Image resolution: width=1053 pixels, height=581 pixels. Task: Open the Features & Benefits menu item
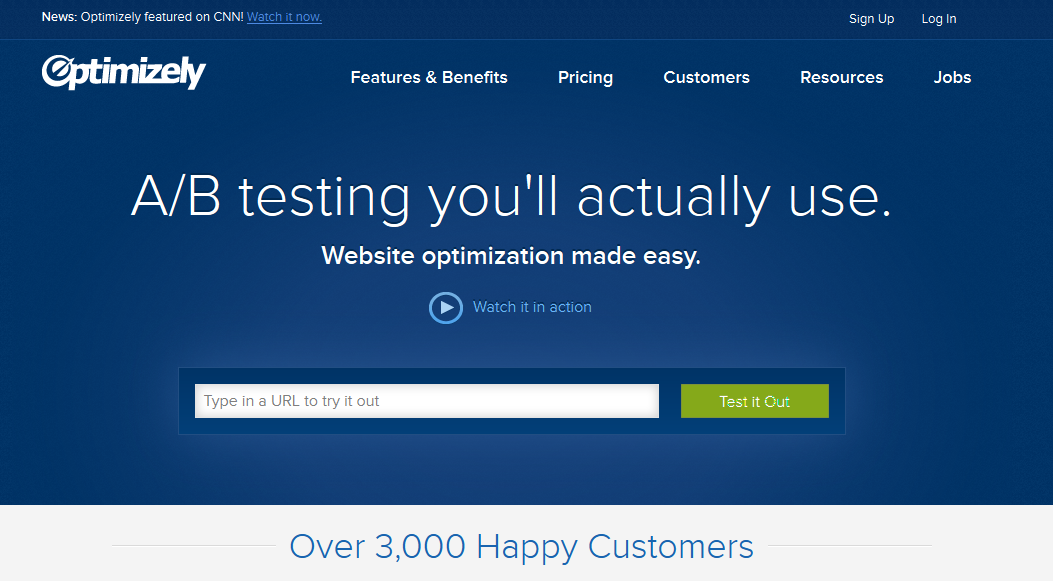(x=429, y=77)
